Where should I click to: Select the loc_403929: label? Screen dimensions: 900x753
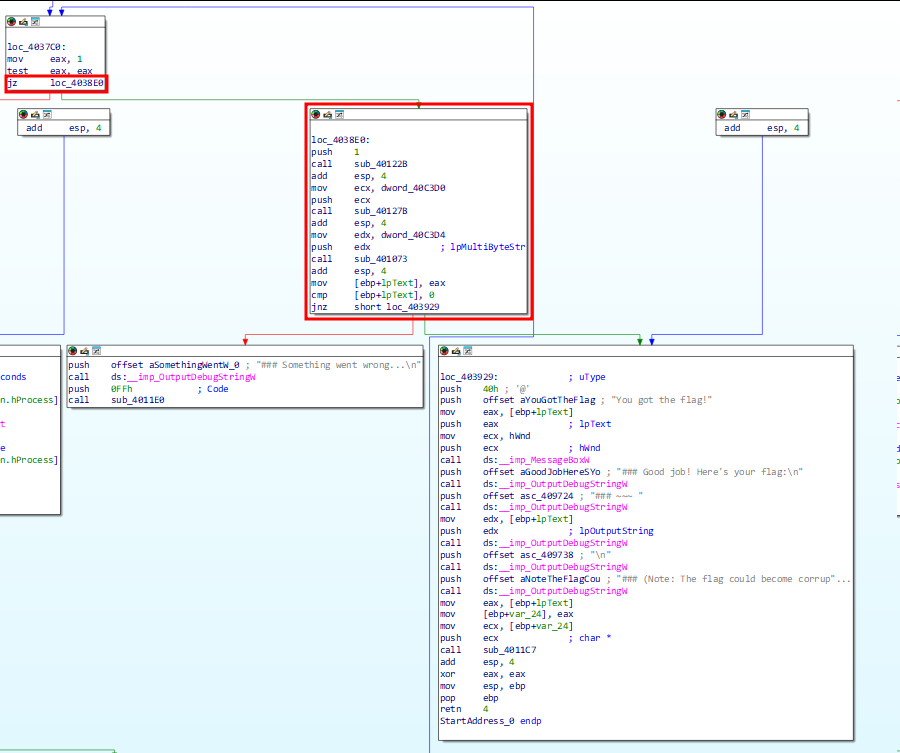[x=469, y=377]
